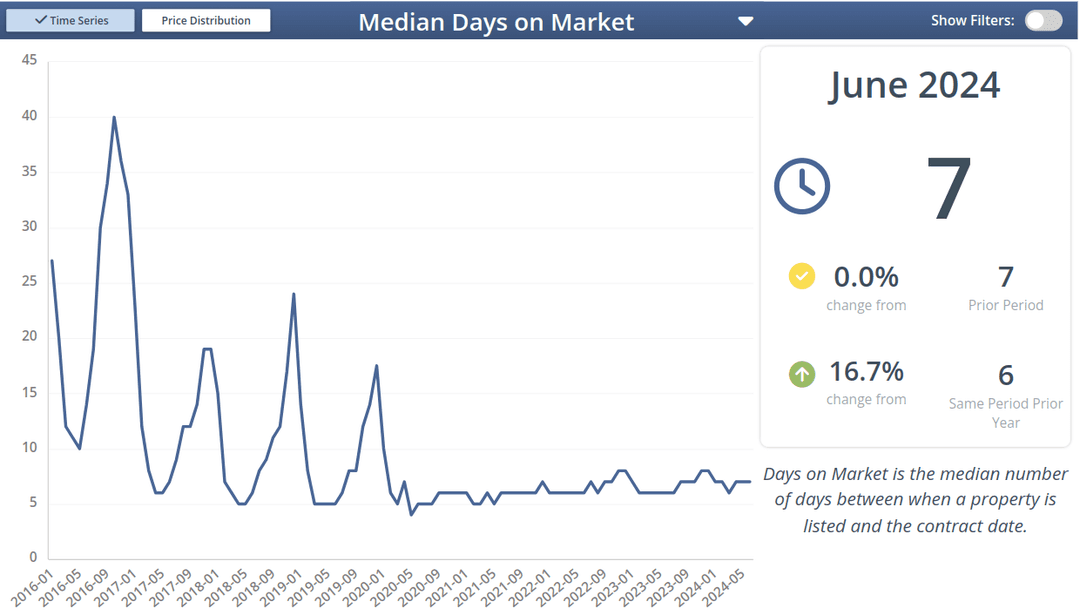Open the metric dropdown beside Median Days on Market
Screen dimensions: 1080x616
click(745, 20)
